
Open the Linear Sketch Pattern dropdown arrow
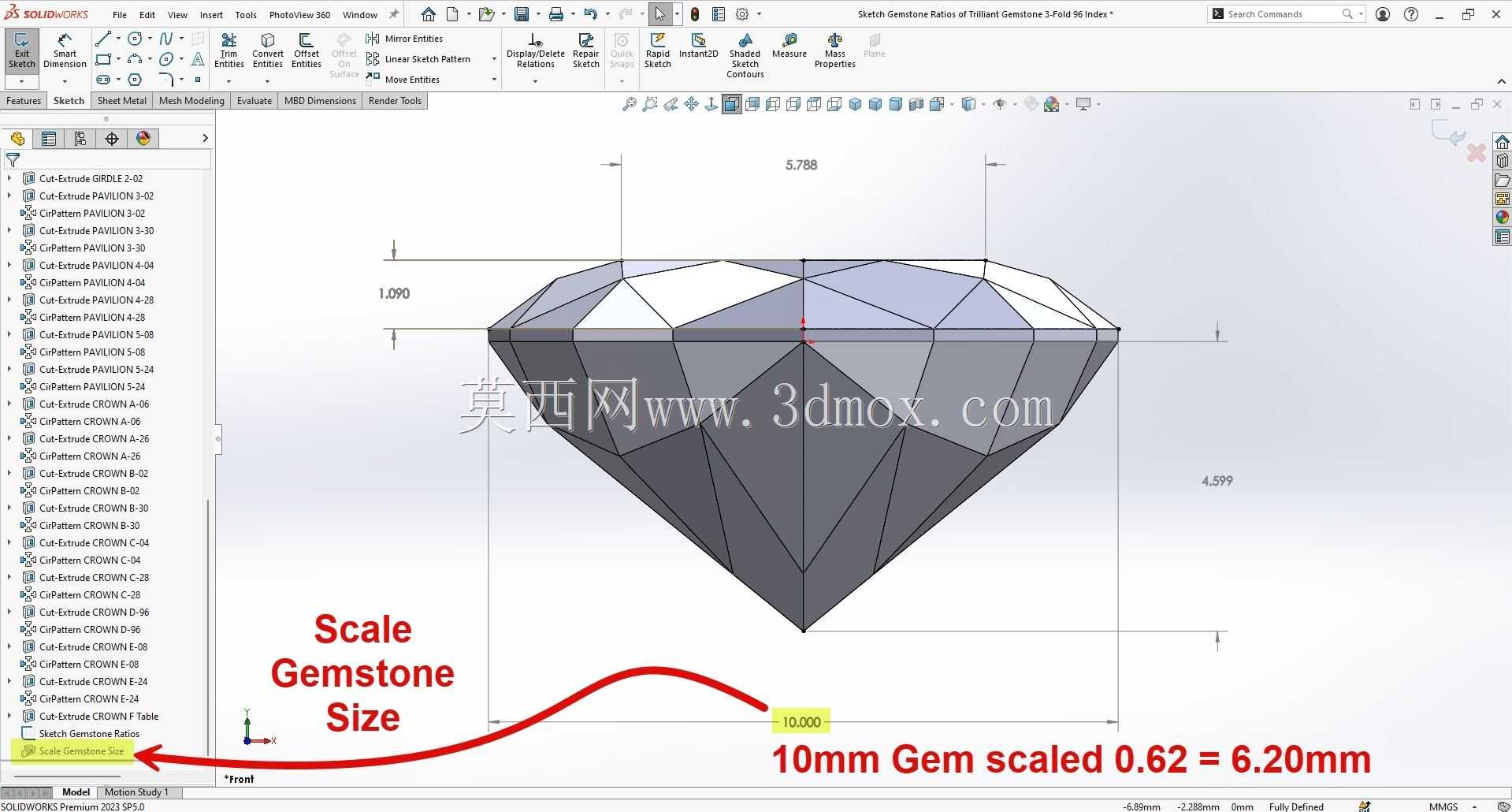coord(494,59)
